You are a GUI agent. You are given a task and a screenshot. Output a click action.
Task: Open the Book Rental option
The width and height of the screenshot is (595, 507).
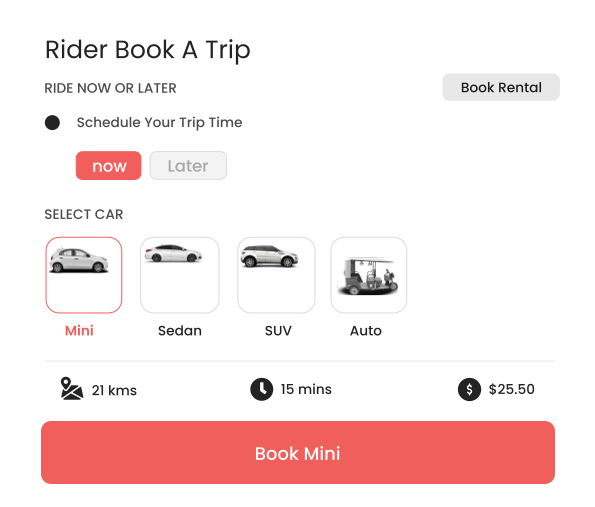[501, 87]
